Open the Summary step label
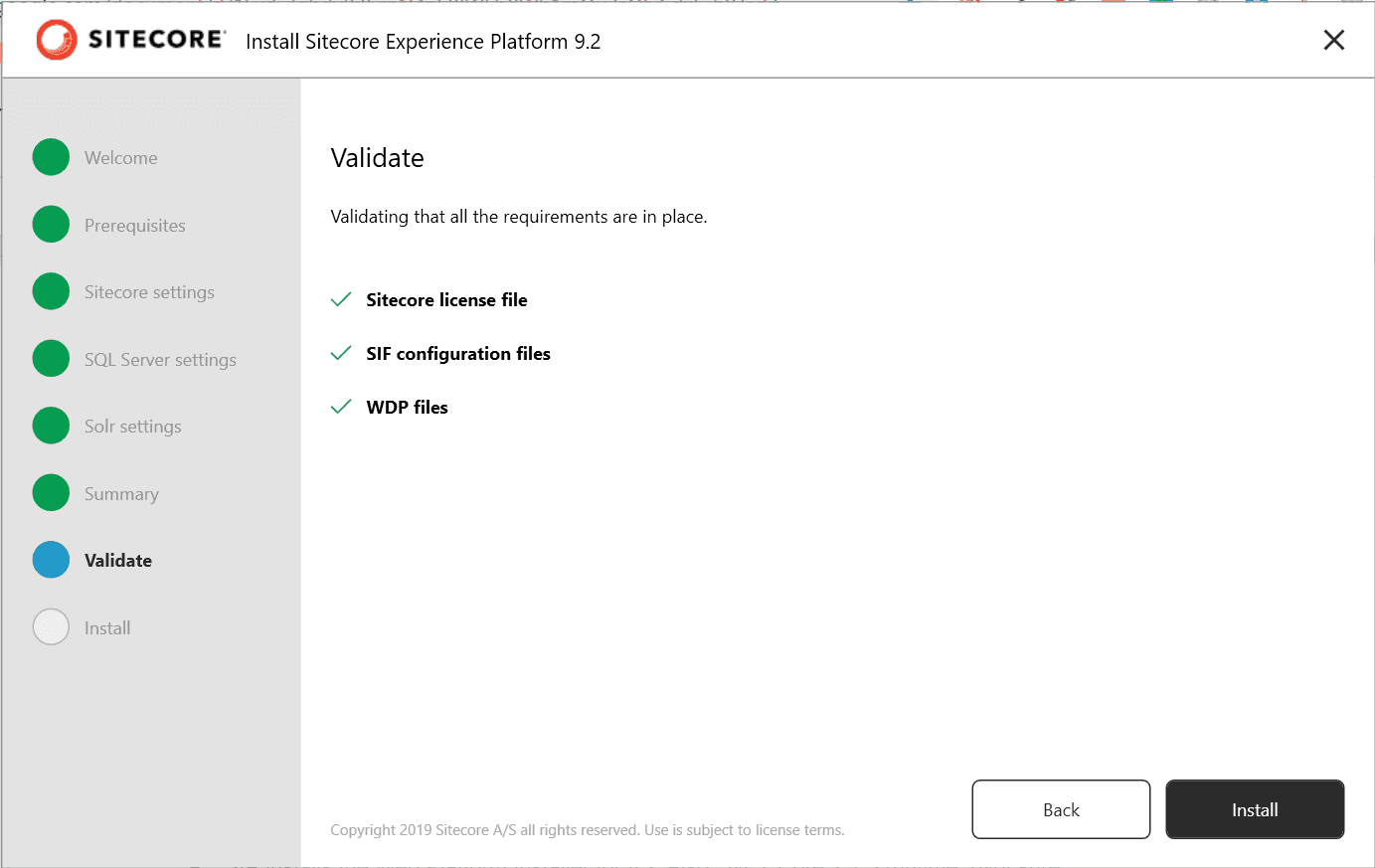Image resolution: width=1375 pixels, height=868 pixels. click(x=121, y=494)
